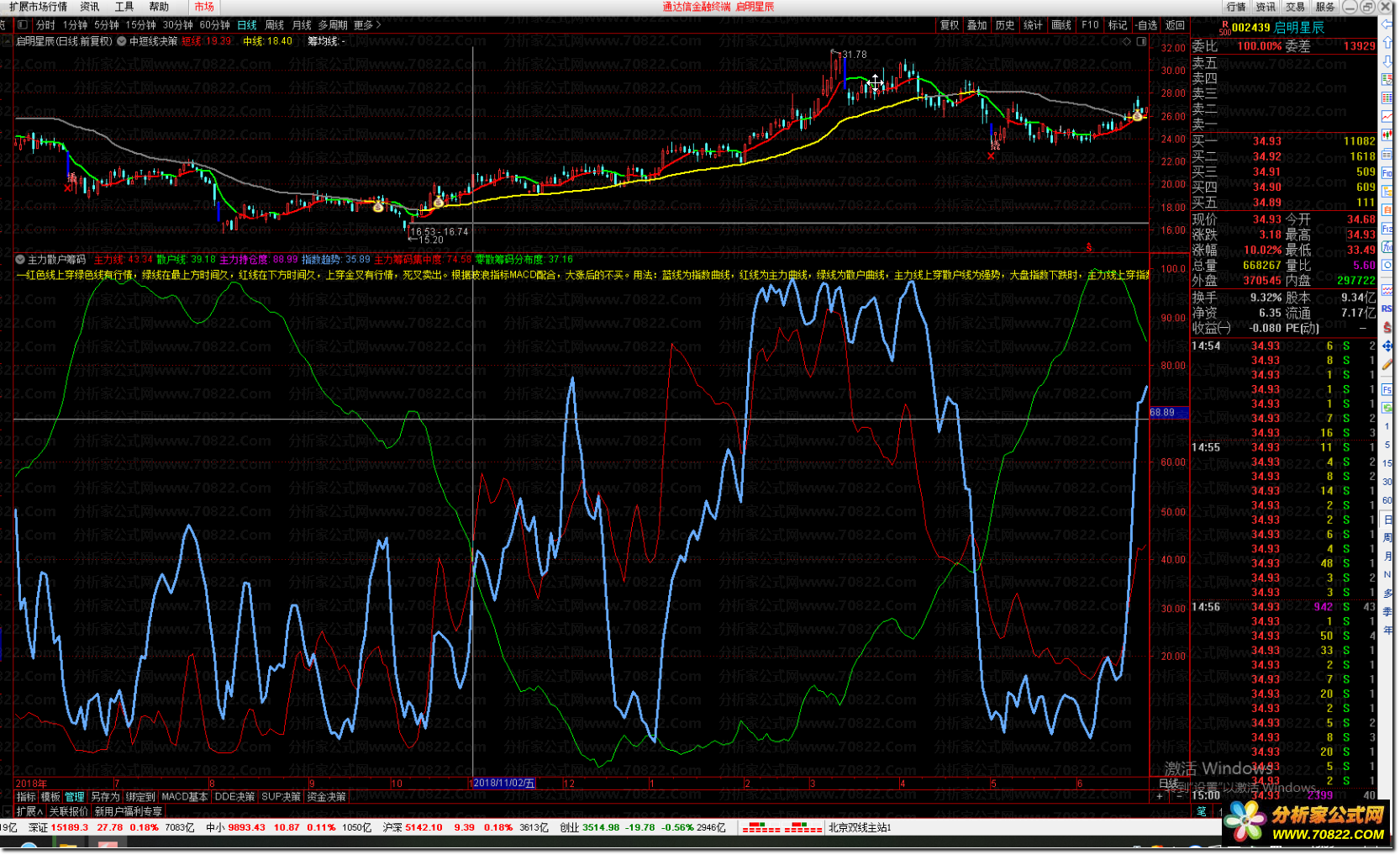
Task: Click the zoom-in plus button under chart
Action: tap(1160, 796)
